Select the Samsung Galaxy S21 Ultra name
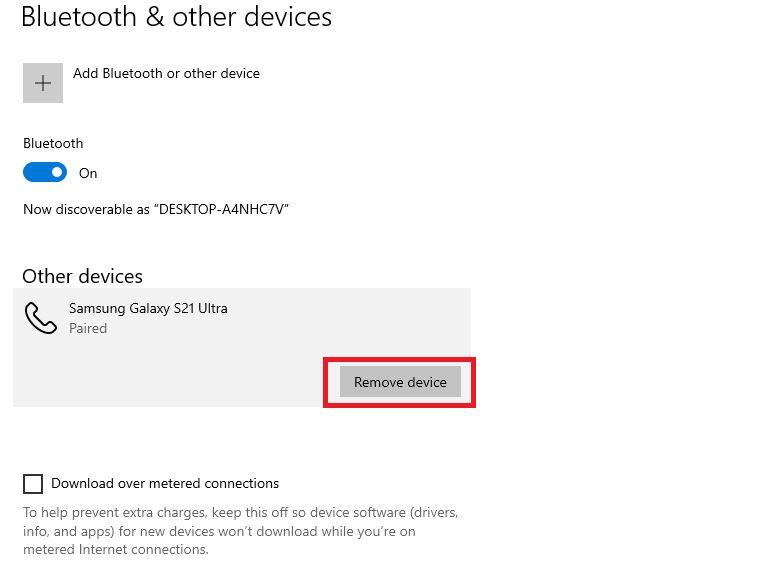Screen dimensions: 773x570 tap(148, 308)
